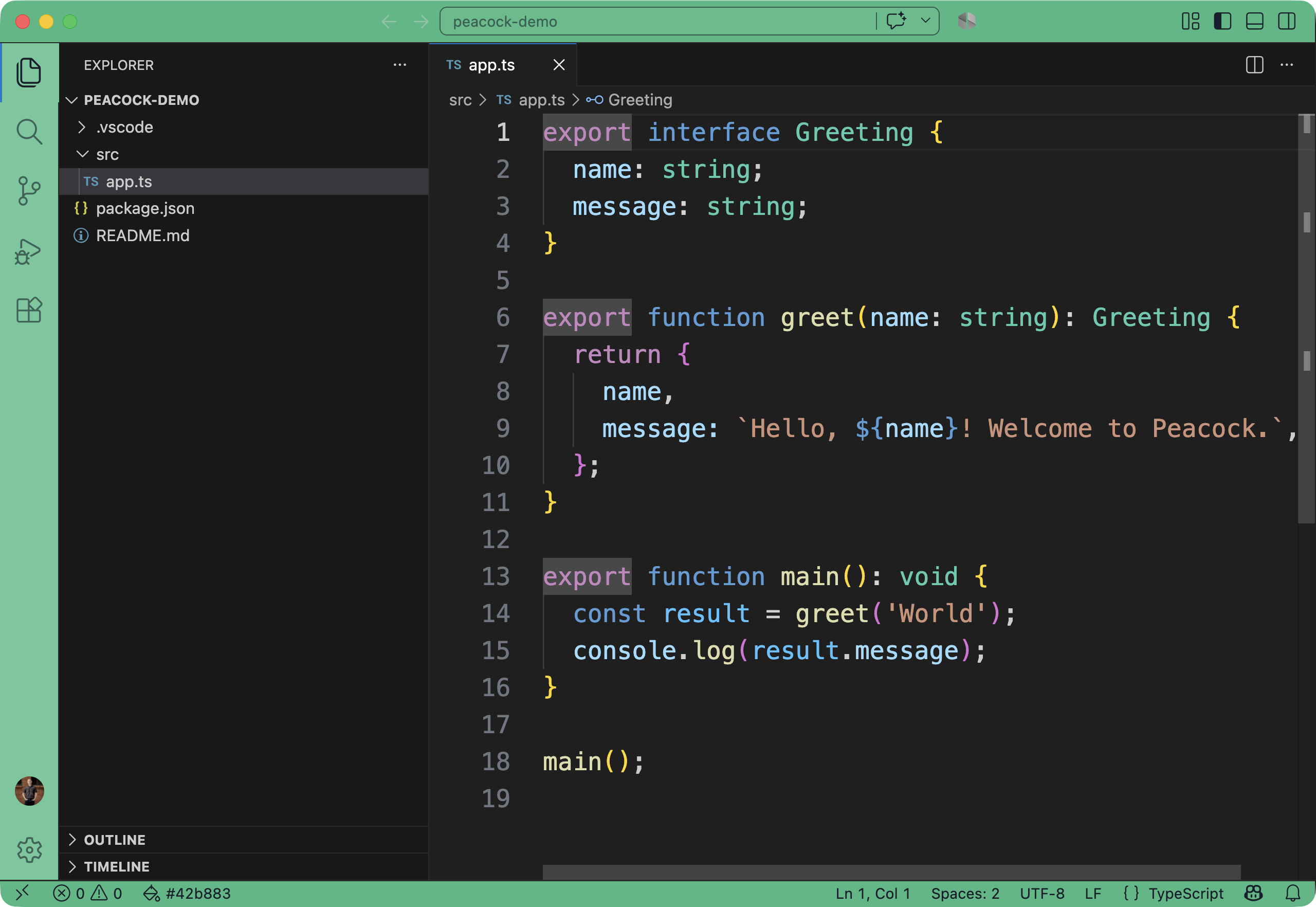The image size is (1316, 907).
Task: Open the Explorer view in activity bar
Action: tap(29, 72)
